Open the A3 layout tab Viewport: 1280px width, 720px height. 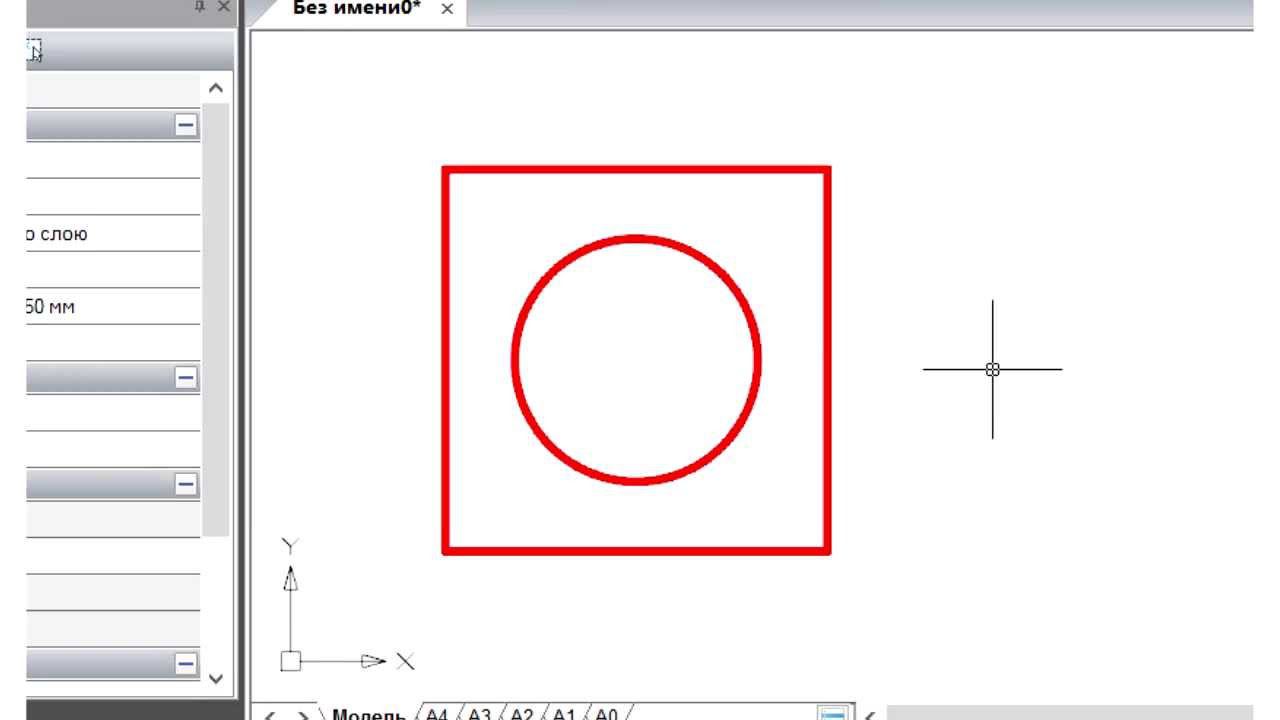[479, 714]
